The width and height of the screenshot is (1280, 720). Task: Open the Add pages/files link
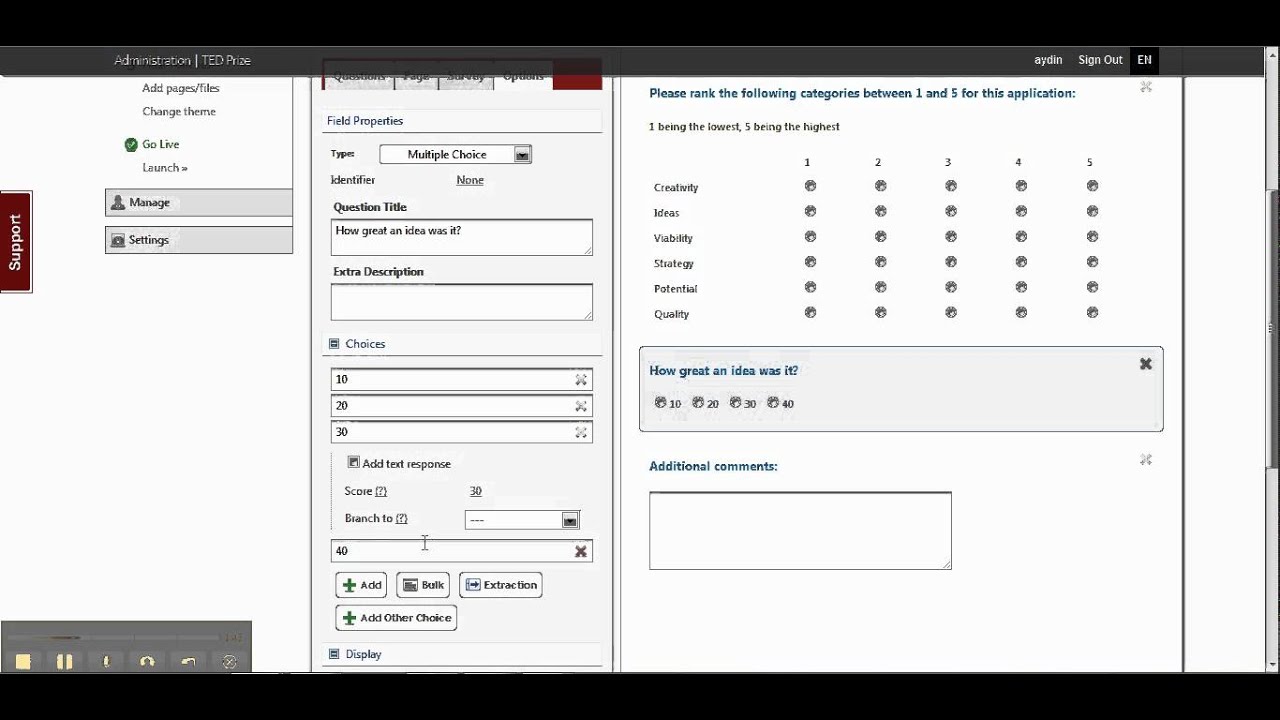[181, 88]
